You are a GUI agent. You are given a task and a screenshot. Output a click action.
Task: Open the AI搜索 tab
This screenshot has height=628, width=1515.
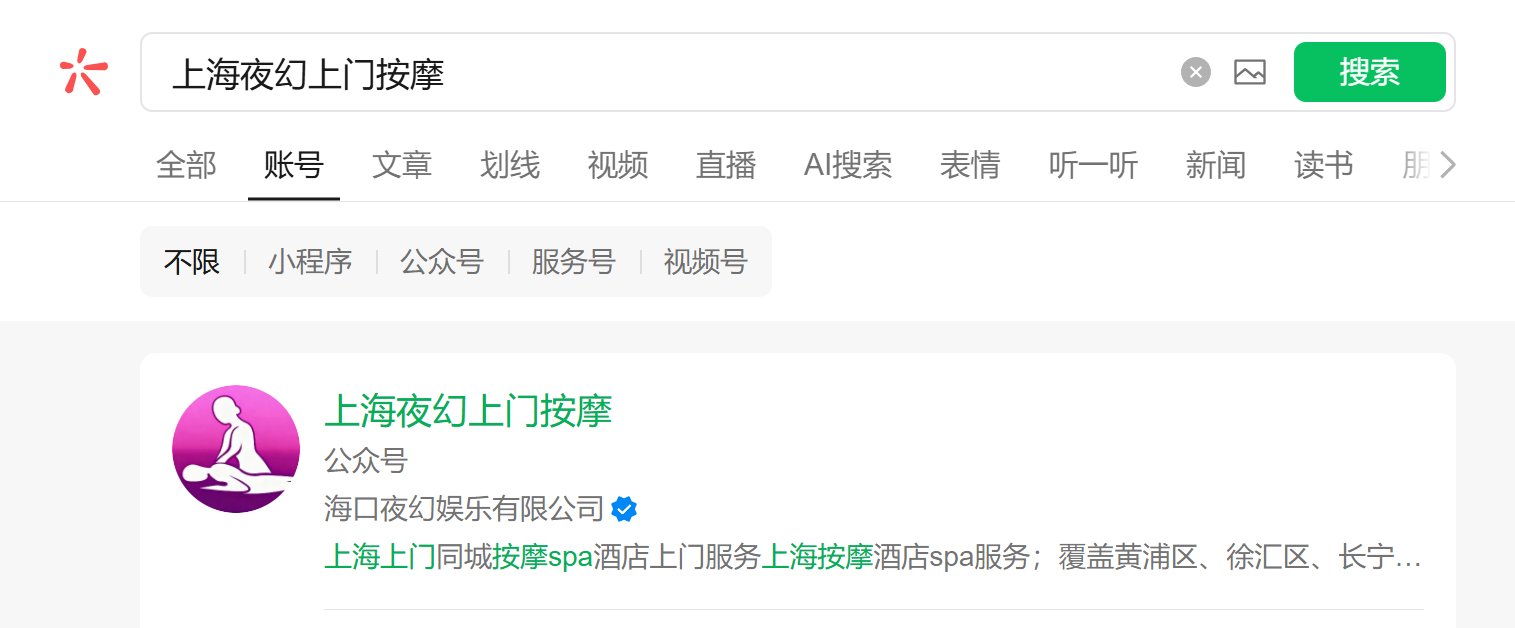coord(848,165)
